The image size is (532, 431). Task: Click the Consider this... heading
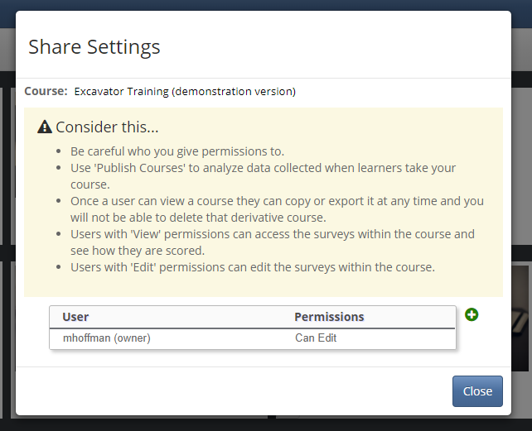click(x=107, y=127)
